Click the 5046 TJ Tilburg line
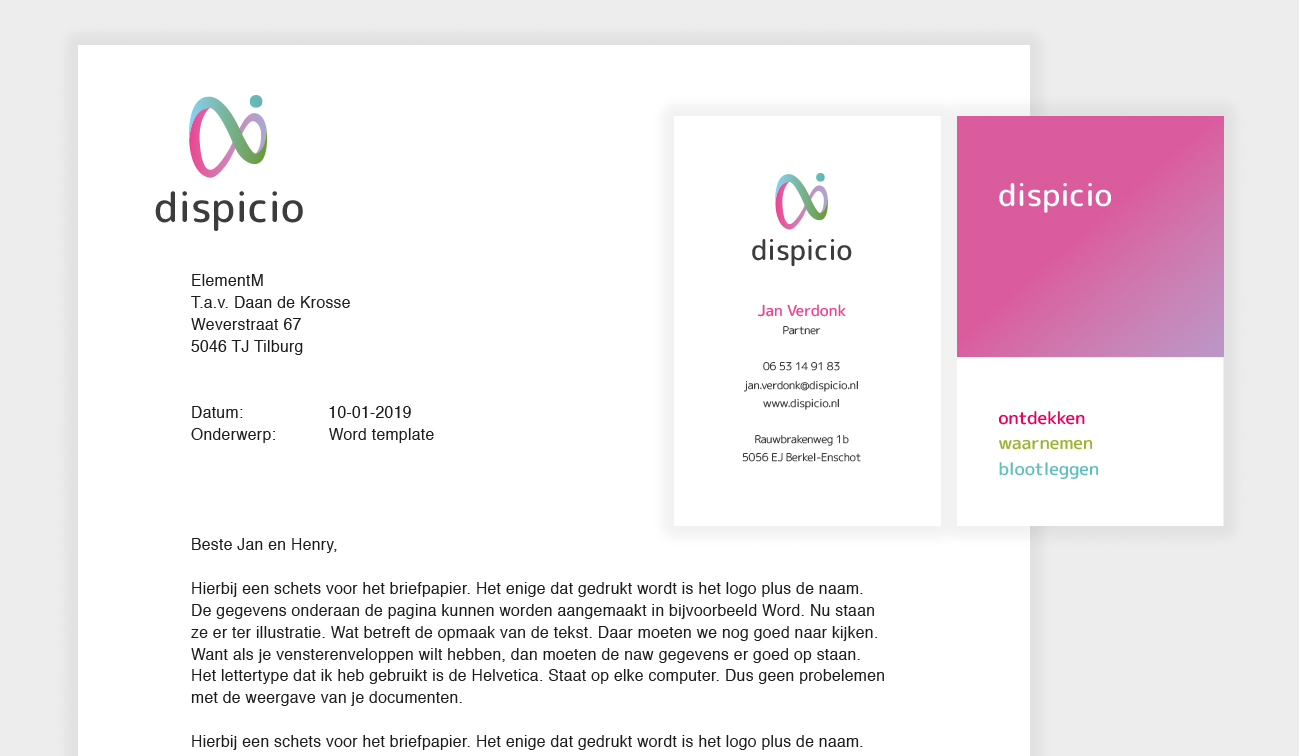 click(x=247, y=347)
